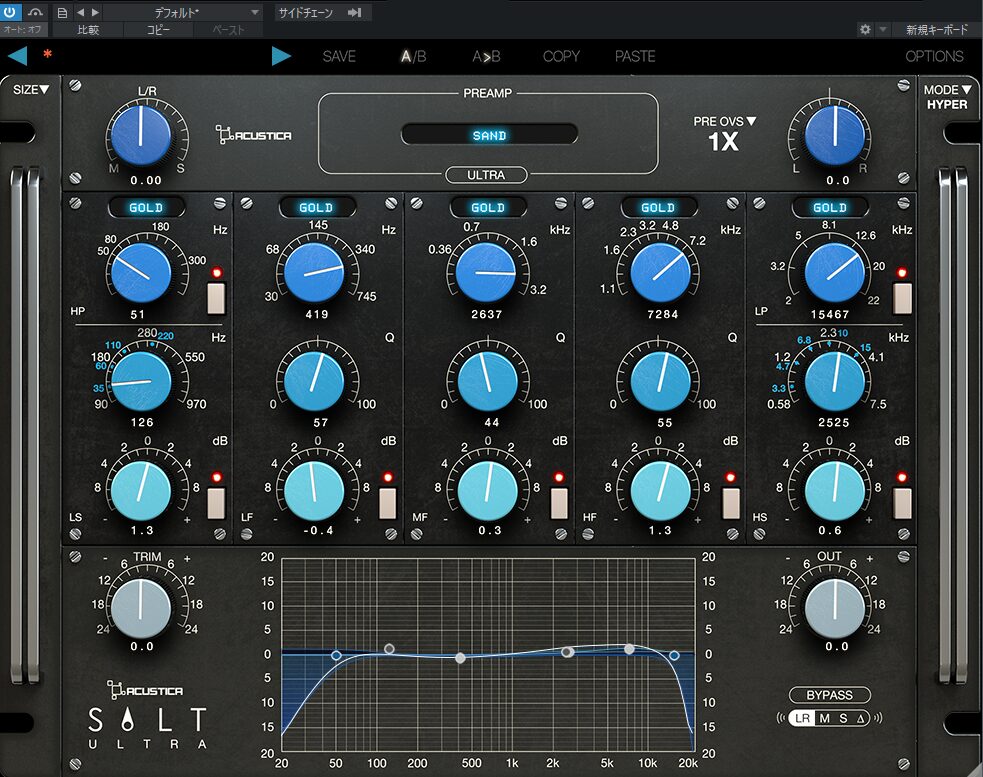The width and height of the screenshot is (983, 777).
Task: Click the Acustica logo near the preamp
Action: pos(253,133)
